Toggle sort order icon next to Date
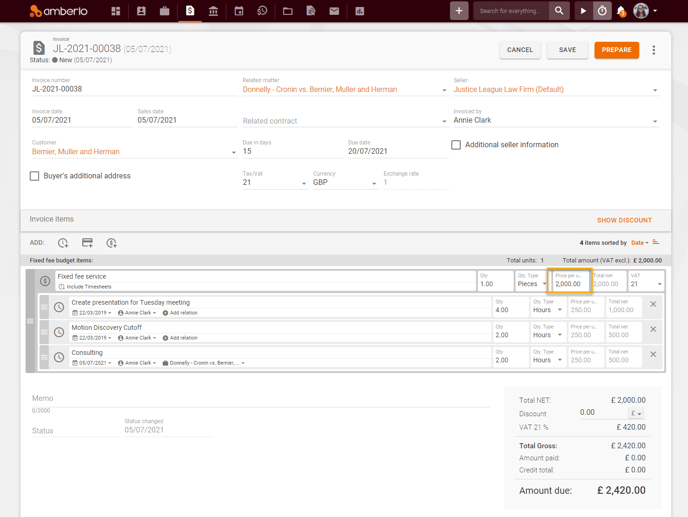The image size is (688, 517). click(x=656, y=242)
